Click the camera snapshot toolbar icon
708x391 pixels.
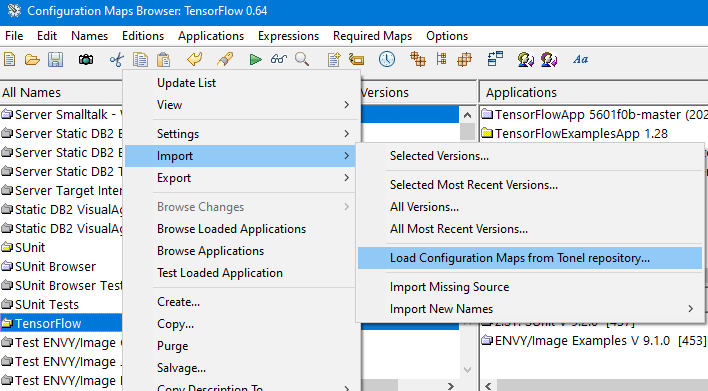pos(86,60)
